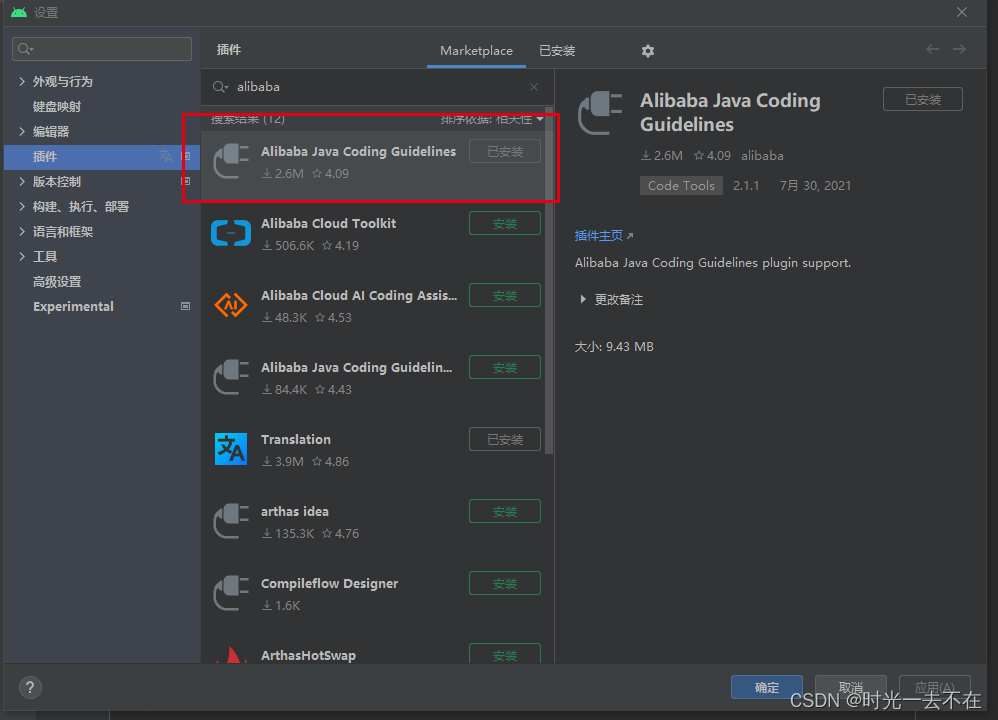998x720 pixels.
Task: Expand the 更改备注 section
Action: coord(582,299)
